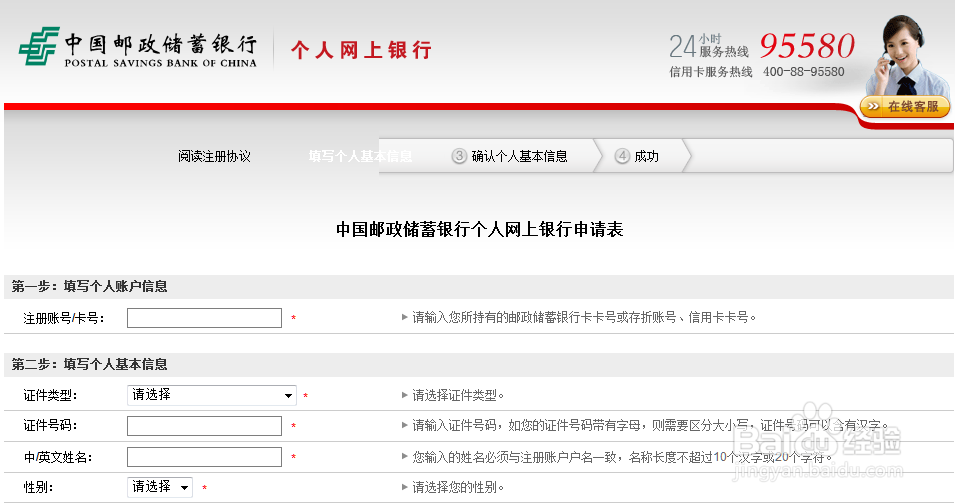Click the POSTAL SAVINGS BANK OF CHINA text
The width and height of the screenshot is (955, 504).
point(161,63)
